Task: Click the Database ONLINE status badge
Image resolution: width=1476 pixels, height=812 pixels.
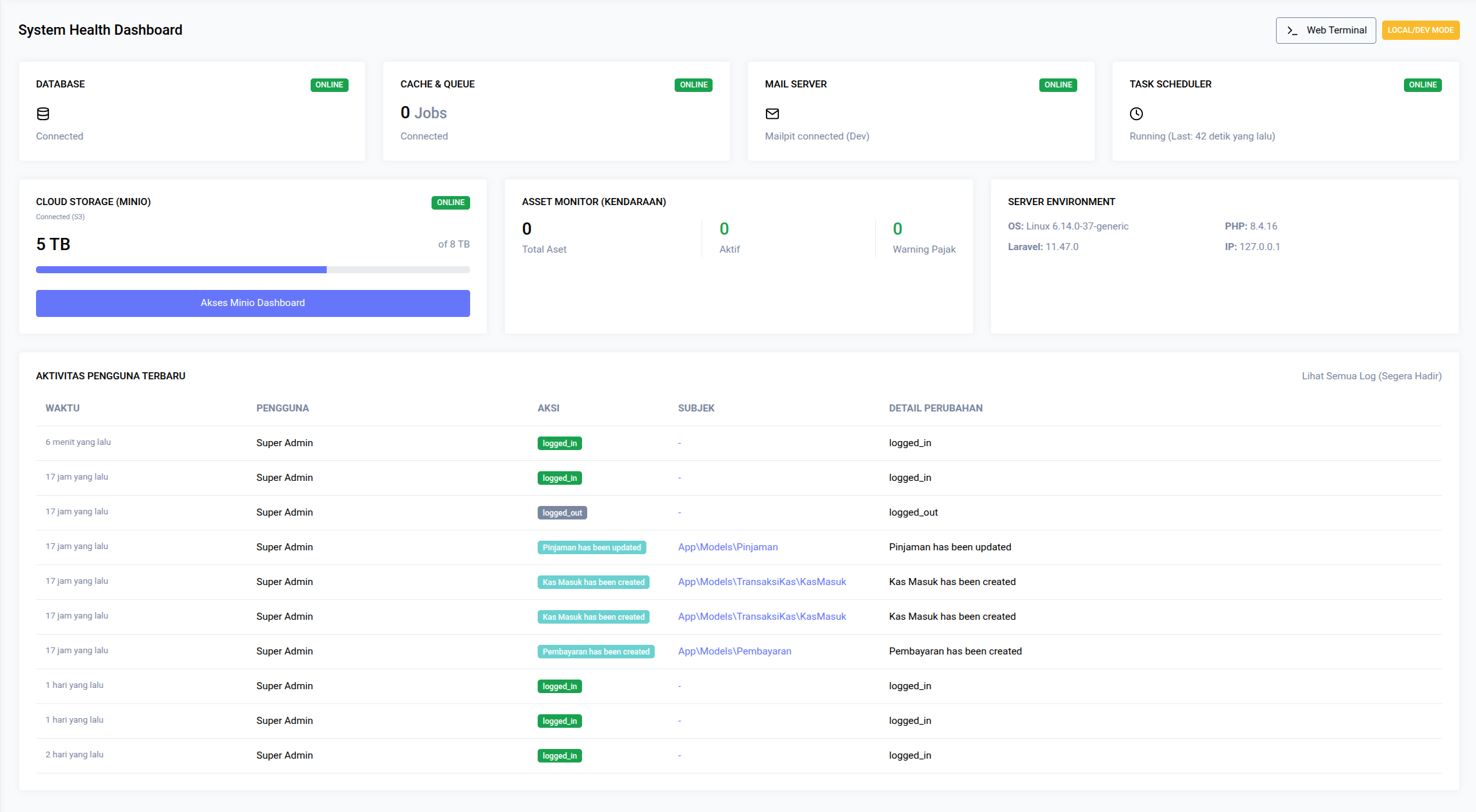Action: [329, 85]
